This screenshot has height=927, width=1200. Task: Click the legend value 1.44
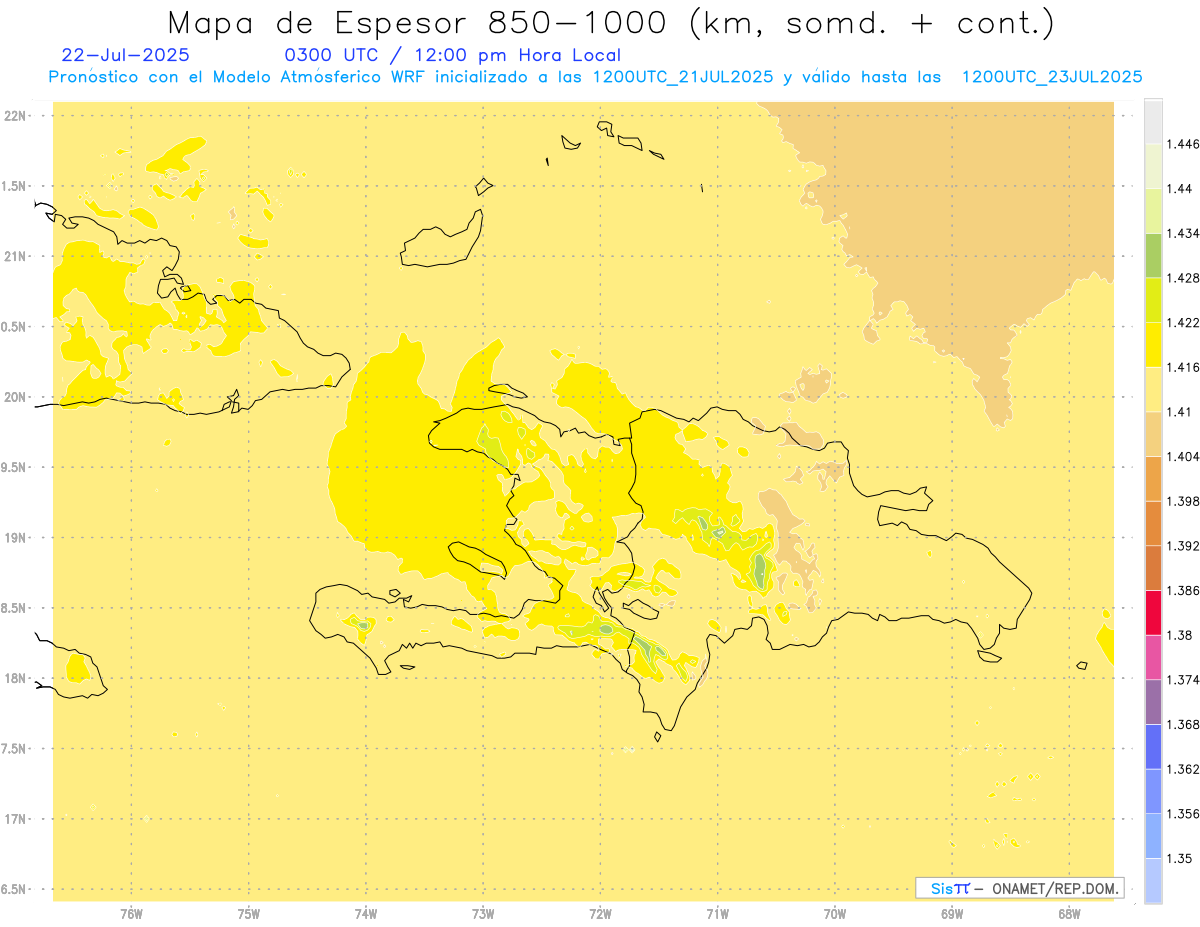pos(1180,188)
